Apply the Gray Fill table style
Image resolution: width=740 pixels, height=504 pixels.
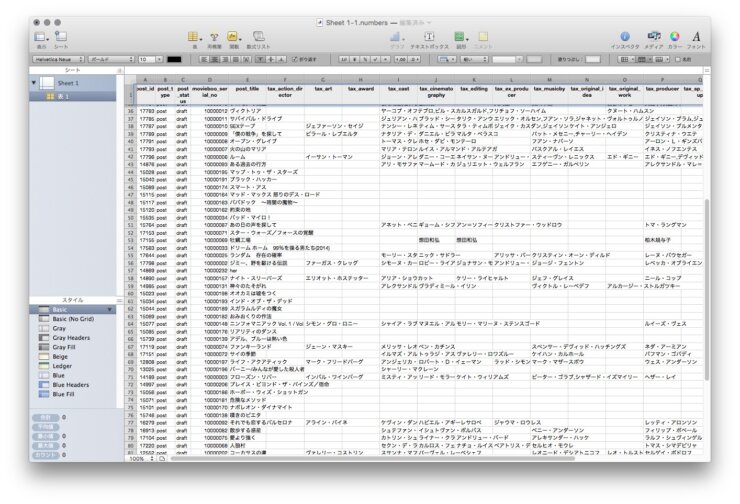click(73, 347)
